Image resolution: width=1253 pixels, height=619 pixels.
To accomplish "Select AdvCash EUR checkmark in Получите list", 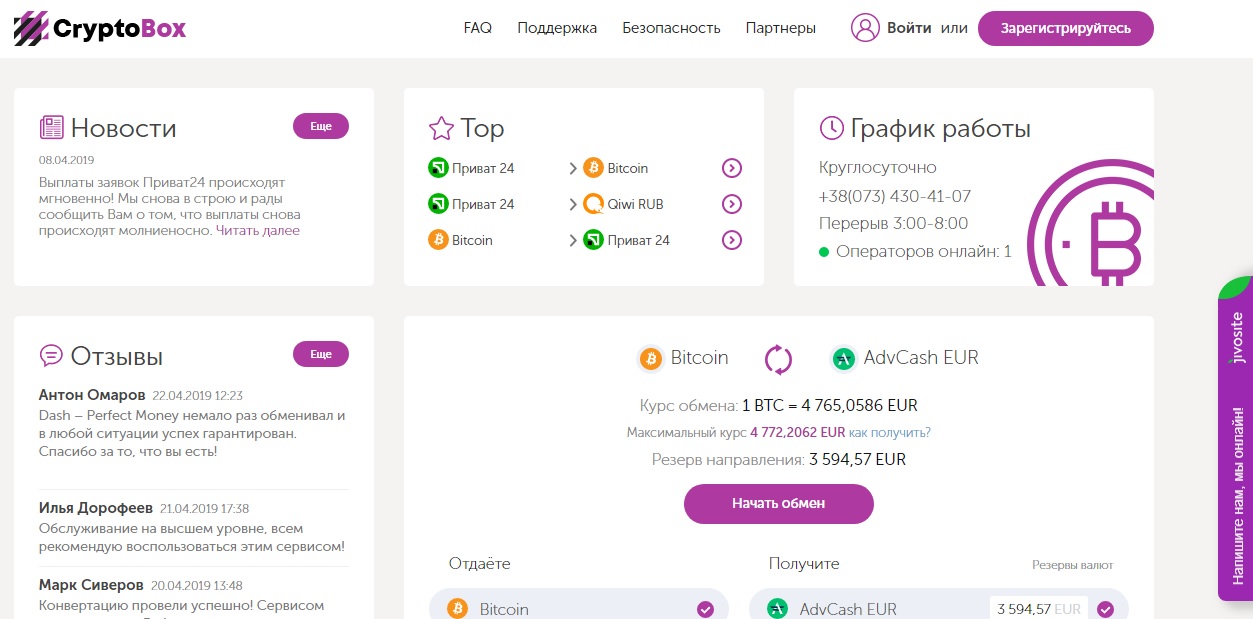I will tap(1105, 609).
